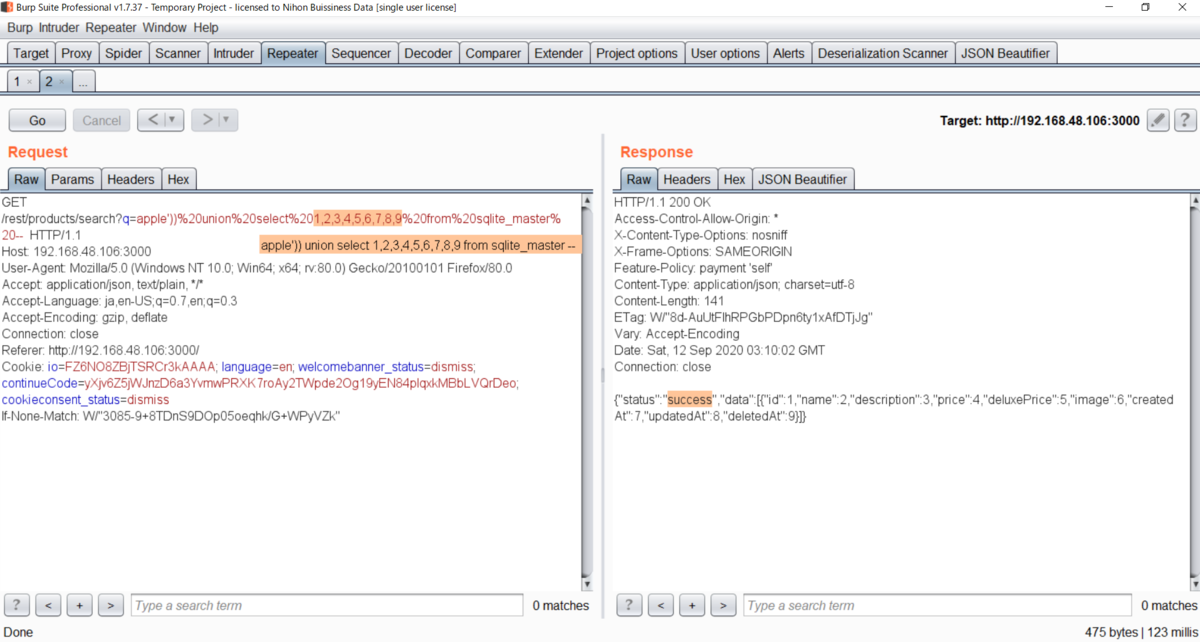Open the Window menu

pyautogui.click(x=164, y=28)
